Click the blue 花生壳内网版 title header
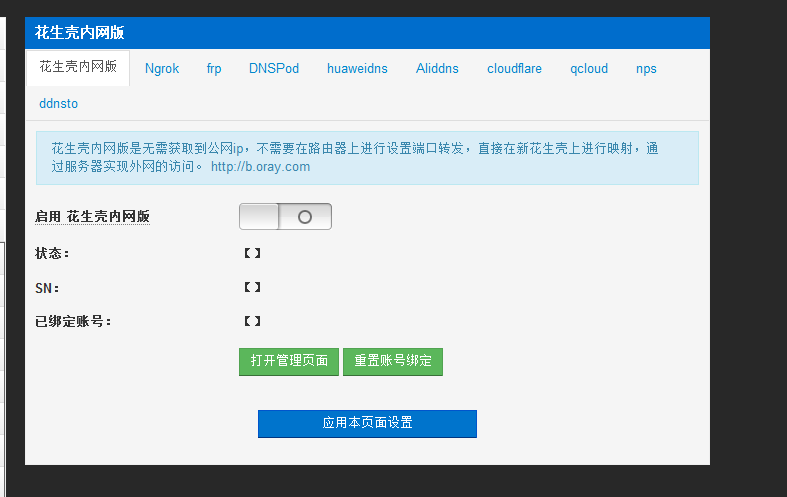Screen dimensions: 787x497 point(367,33)
